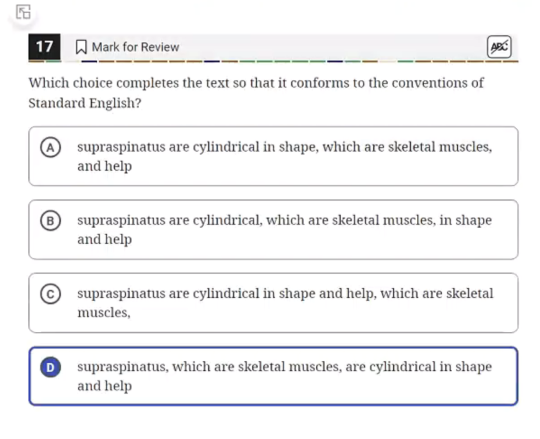Select the circled letter C
Viewport: 540px width, 439px height.
[51, 294]
